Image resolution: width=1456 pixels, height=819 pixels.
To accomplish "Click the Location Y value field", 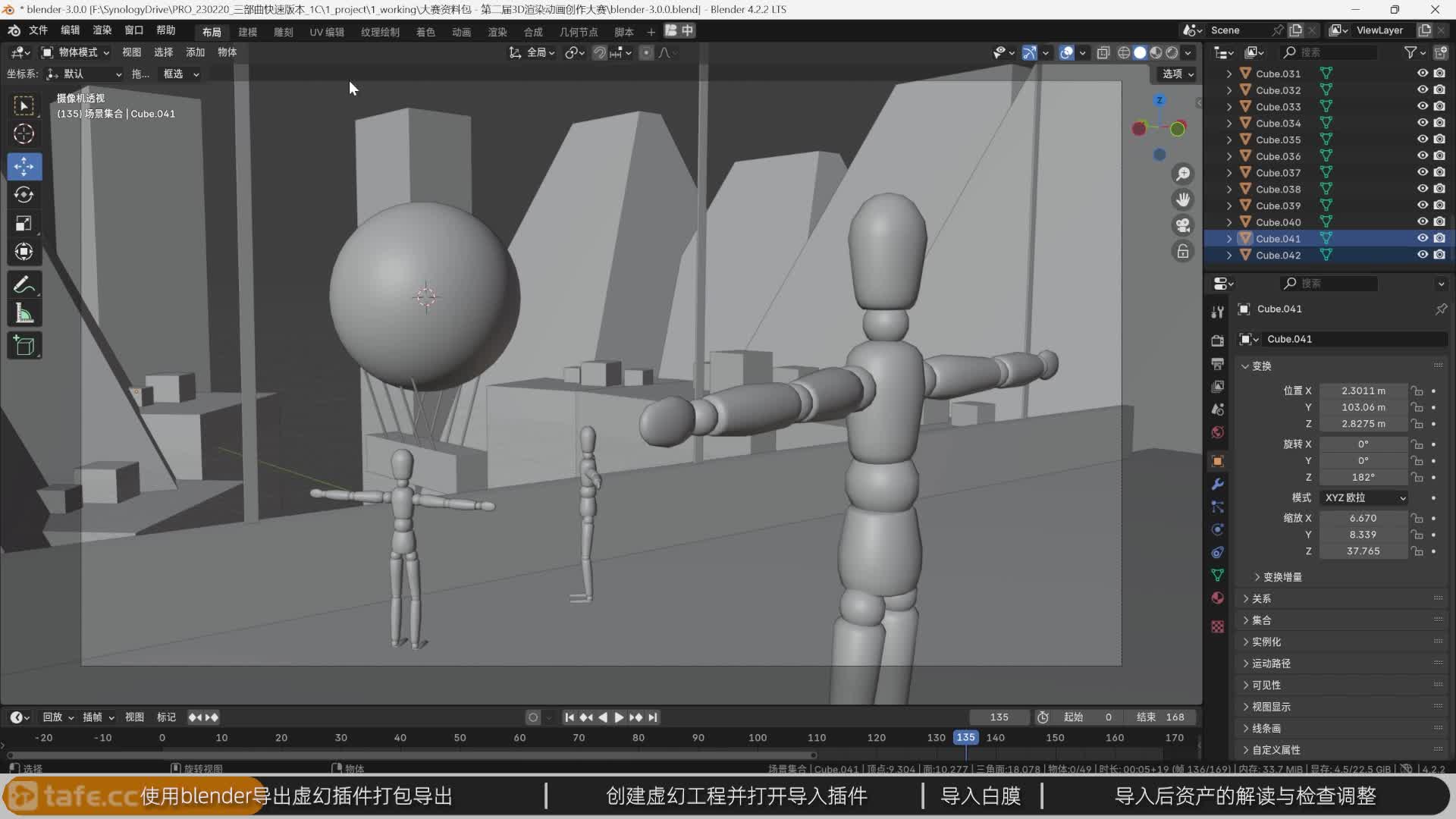I will [x=1363, y=407].
